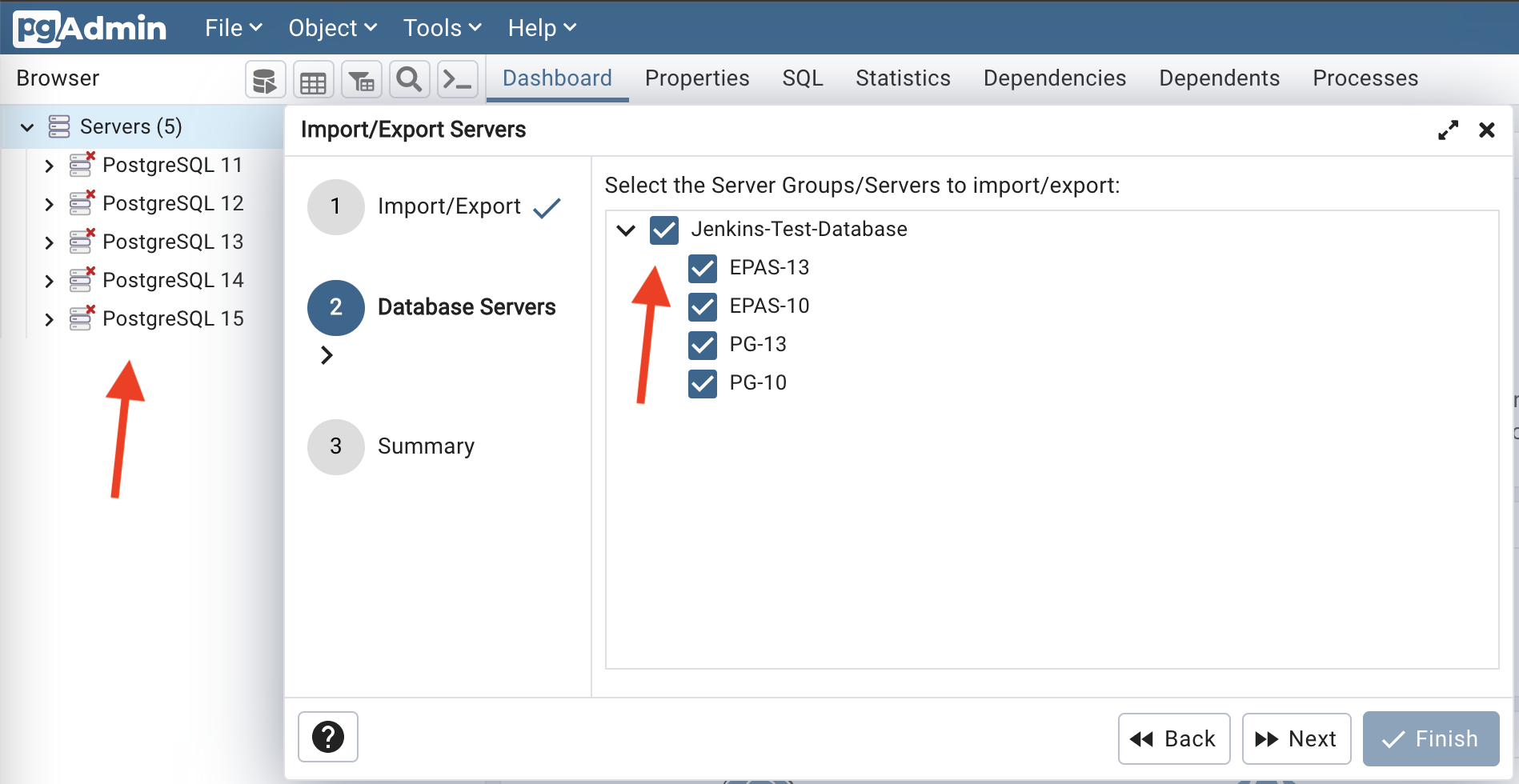Click the Search Objects magnifier icon
The height and width of the screenshot is (784, 1519).
point(409,78)
